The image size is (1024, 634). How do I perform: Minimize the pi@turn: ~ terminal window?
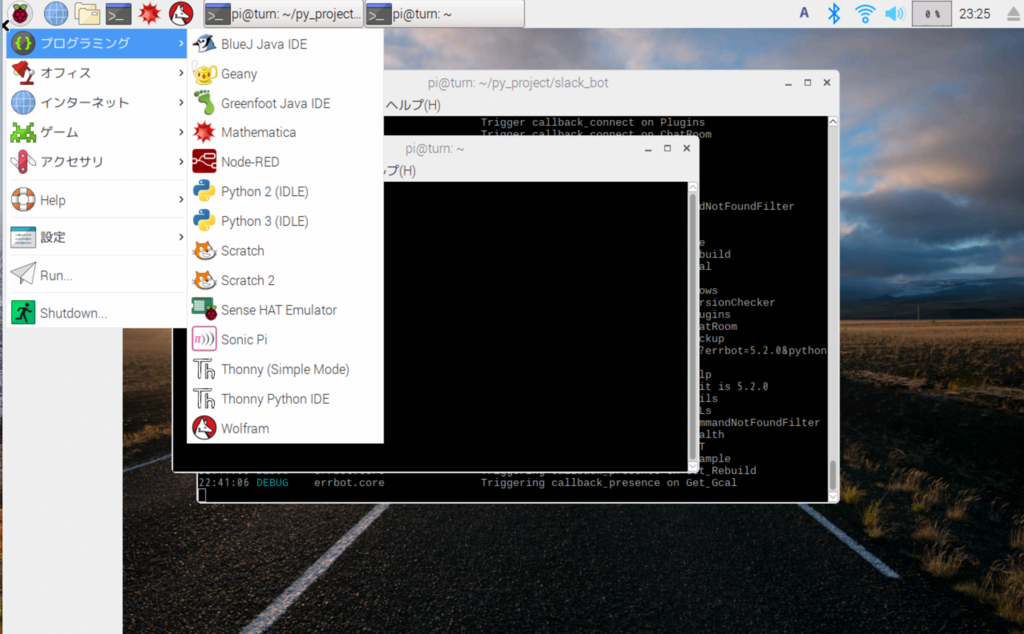tap(648, 149)
